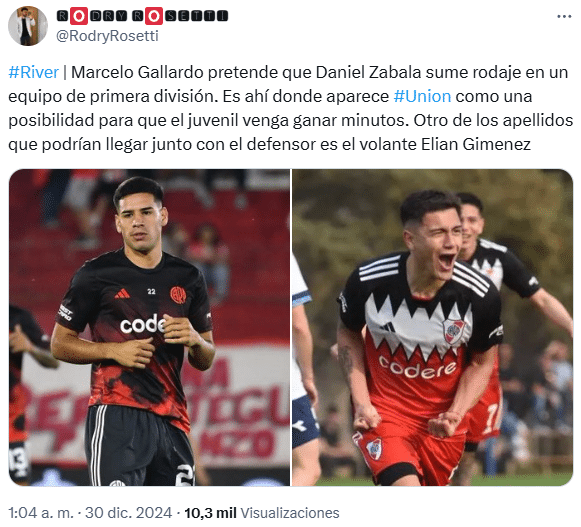Click the Visualizaciones label
This screenshot has width=581, height=527.
[x=290, y=513]
